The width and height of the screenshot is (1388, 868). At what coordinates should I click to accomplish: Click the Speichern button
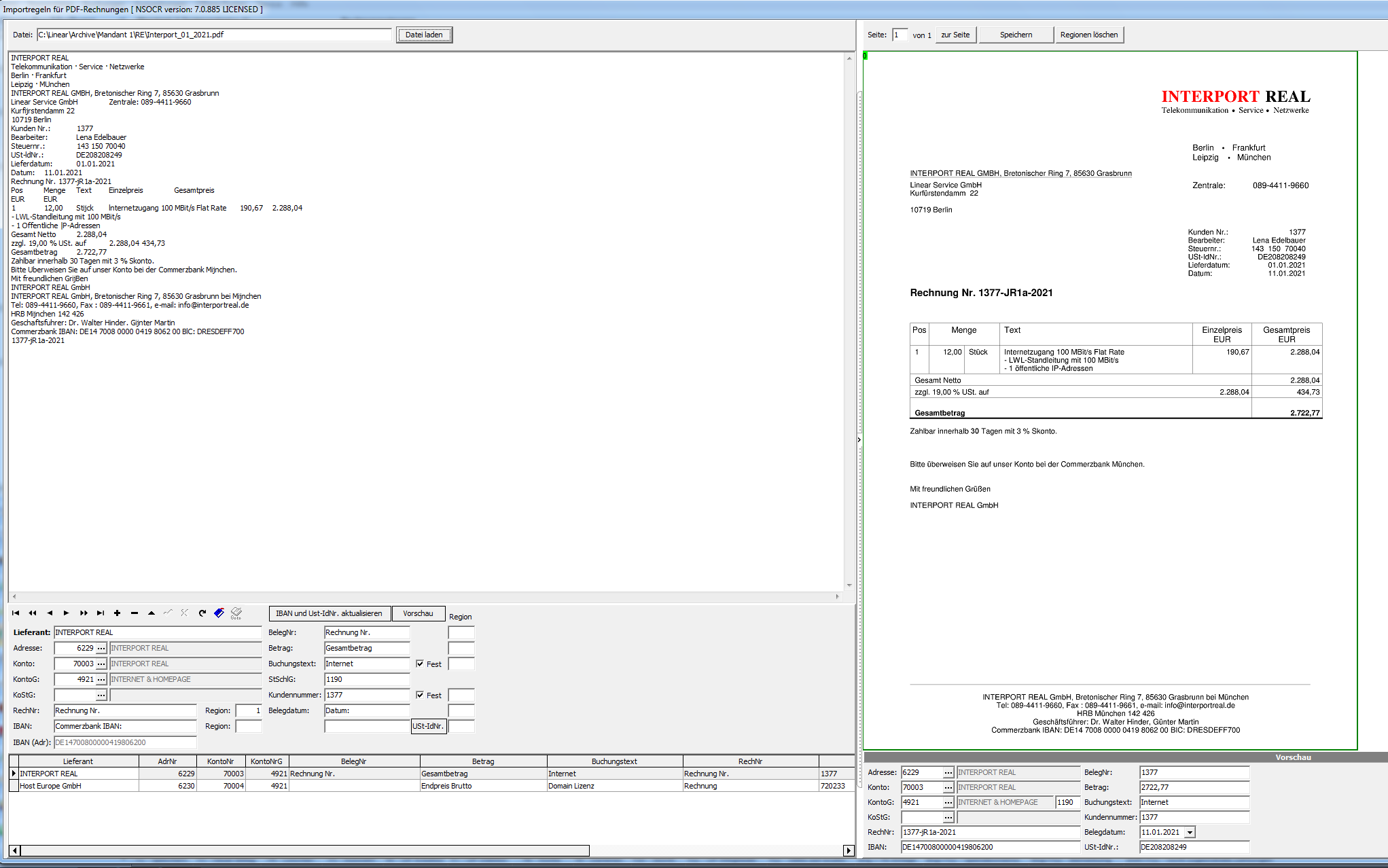[1016, 35]
